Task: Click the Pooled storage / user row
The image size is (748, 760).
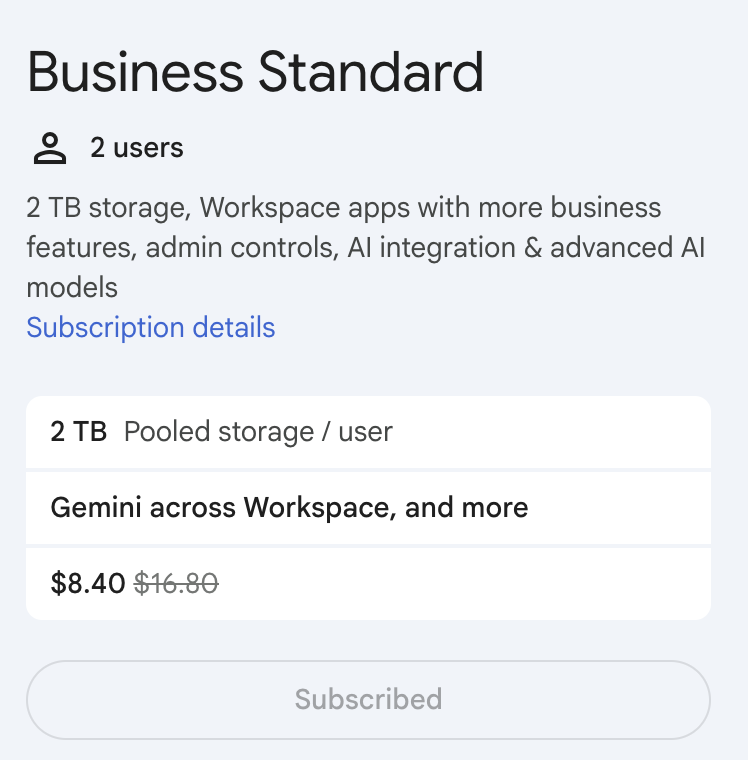Action: (x=368, y=432)
